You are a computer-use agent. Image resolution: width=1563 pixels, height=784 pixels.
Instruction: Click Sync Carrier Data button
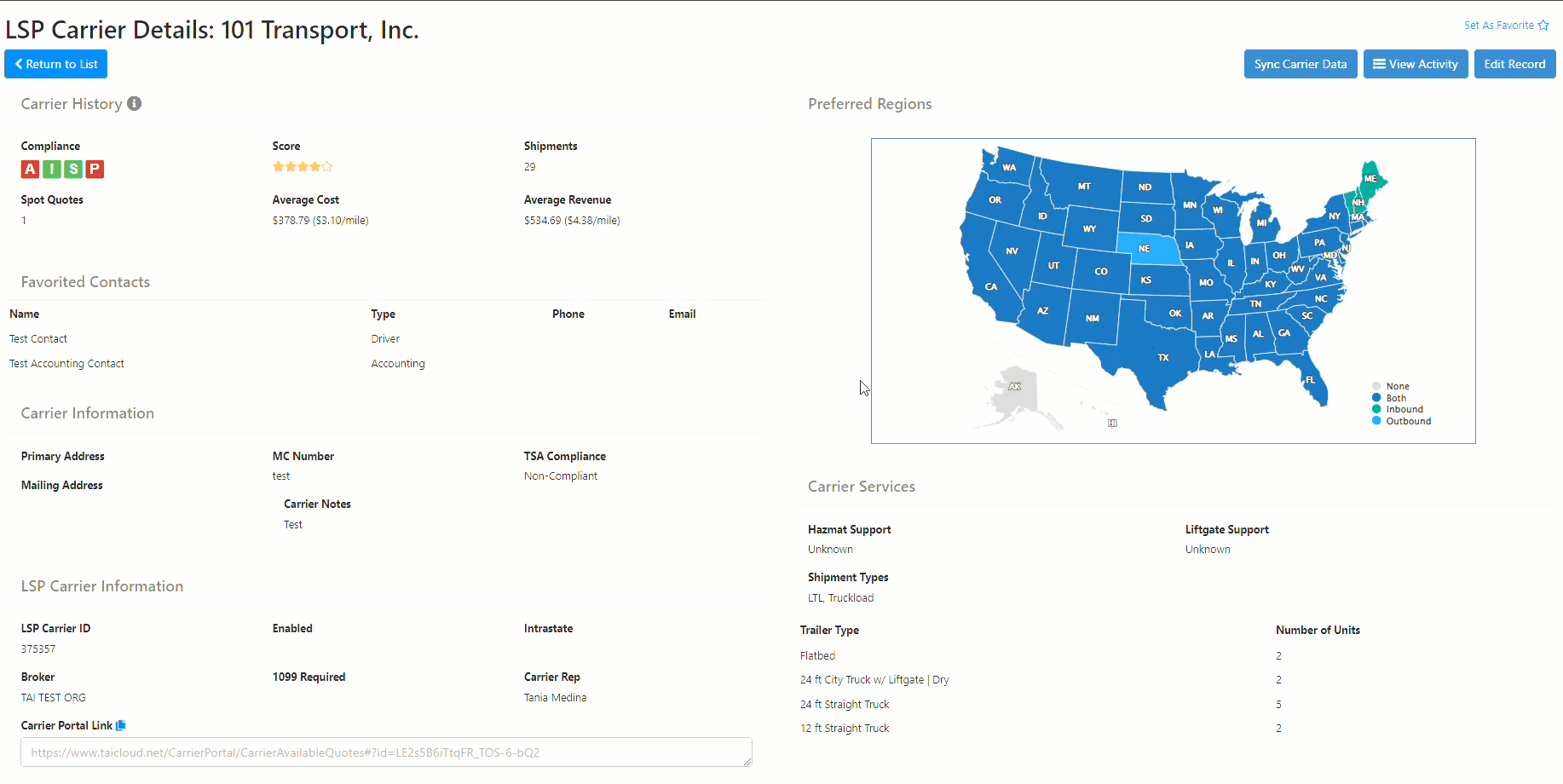click(x=1301, y=64)
